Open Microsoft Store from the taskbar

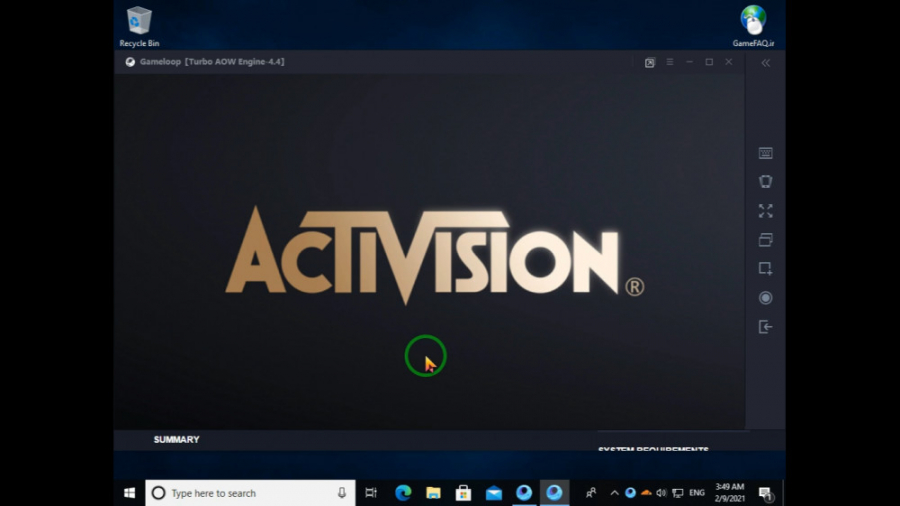[463, 493]
